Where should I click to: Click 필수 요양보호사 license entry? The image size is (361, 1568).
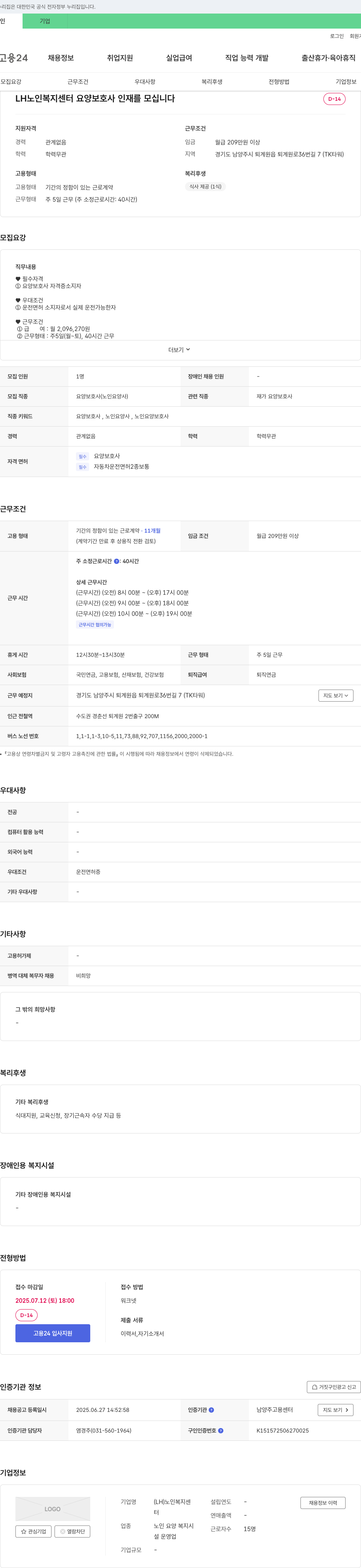tap(98, 456)
